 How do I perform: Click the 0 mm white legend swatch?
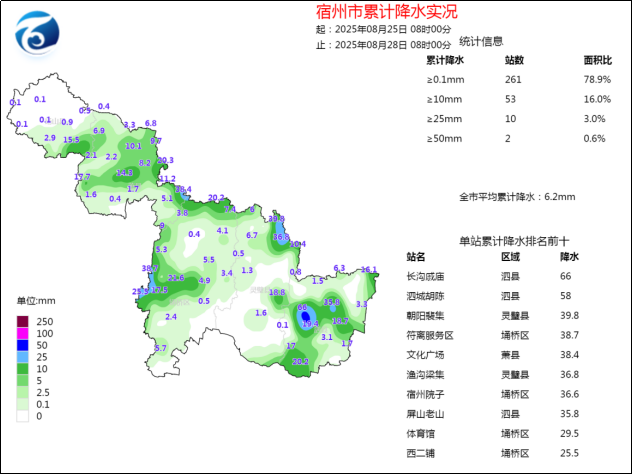tap(22, 416)
